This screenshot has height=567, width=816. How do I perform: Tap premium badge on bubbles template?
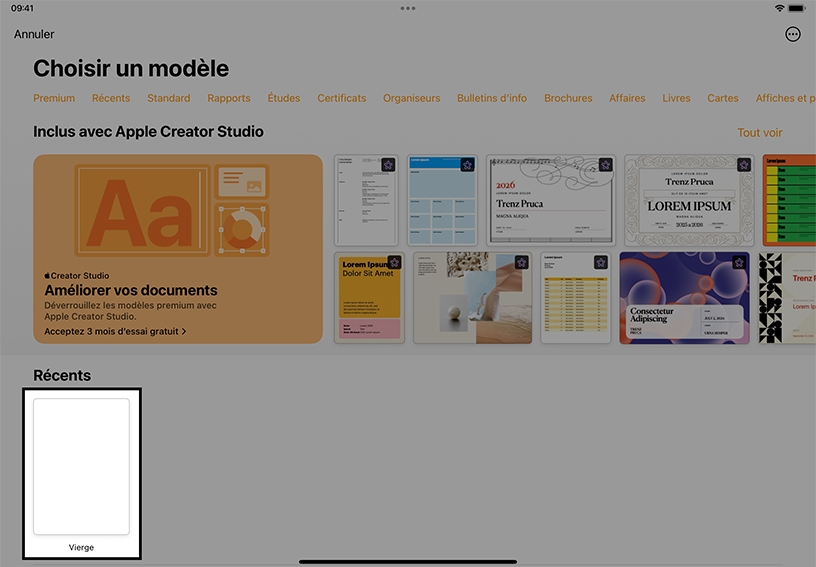coord(739,262)
